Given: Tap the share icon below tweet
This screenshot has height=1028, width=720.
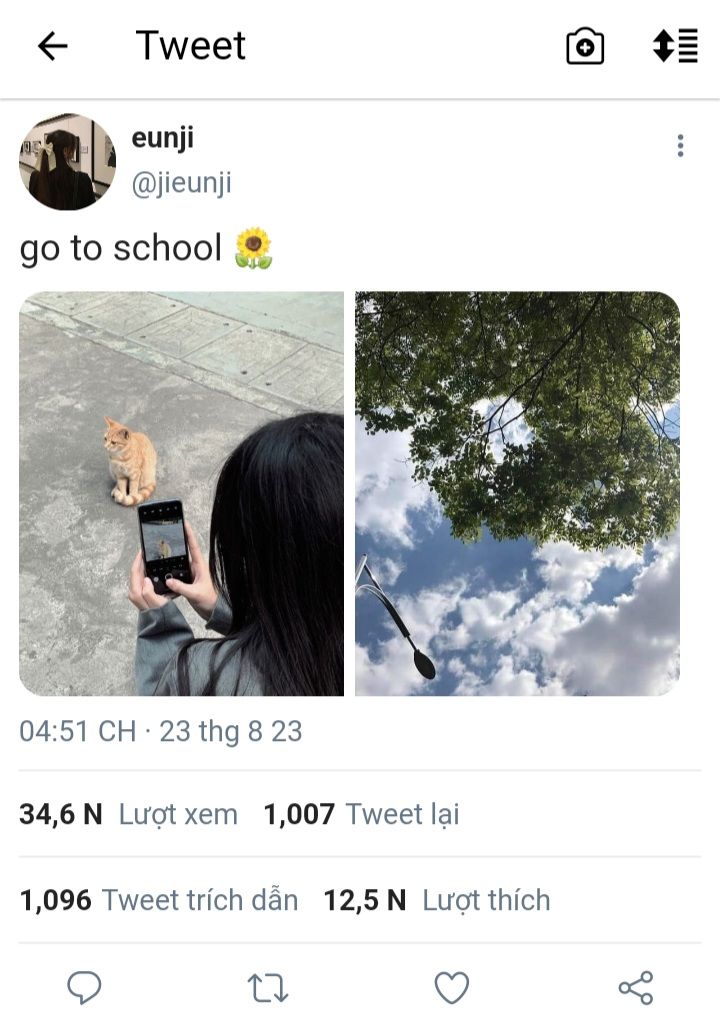Looking at the screenshot, I should tap(636, 987).
